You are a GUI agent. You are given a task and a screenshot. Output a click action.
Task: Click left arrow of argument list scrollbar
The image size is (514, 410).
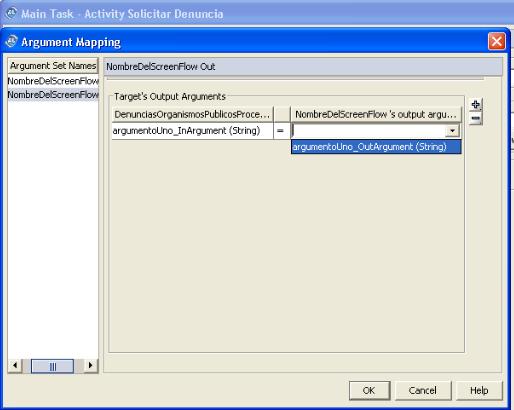pyautogui.click(x=15, y=366)
